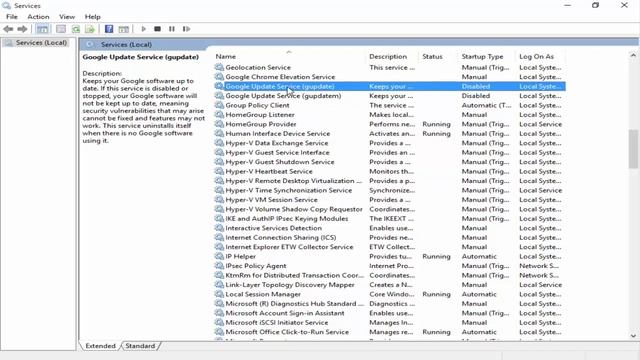The height and width of the screenshot is (360, 640).
Task: Select Hyper-V Remote Desktop Virtualization service
Action: tap(389, 181)
